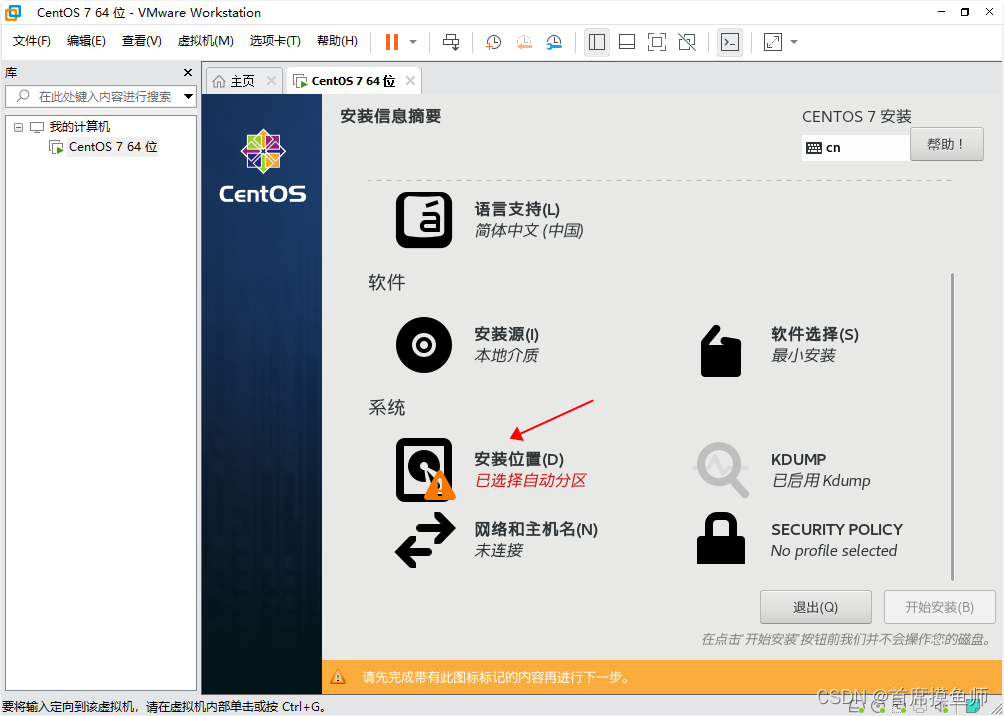Click the unity mode toolbar icon
The width and height of the screenshot is (1004, 716).
687,42
